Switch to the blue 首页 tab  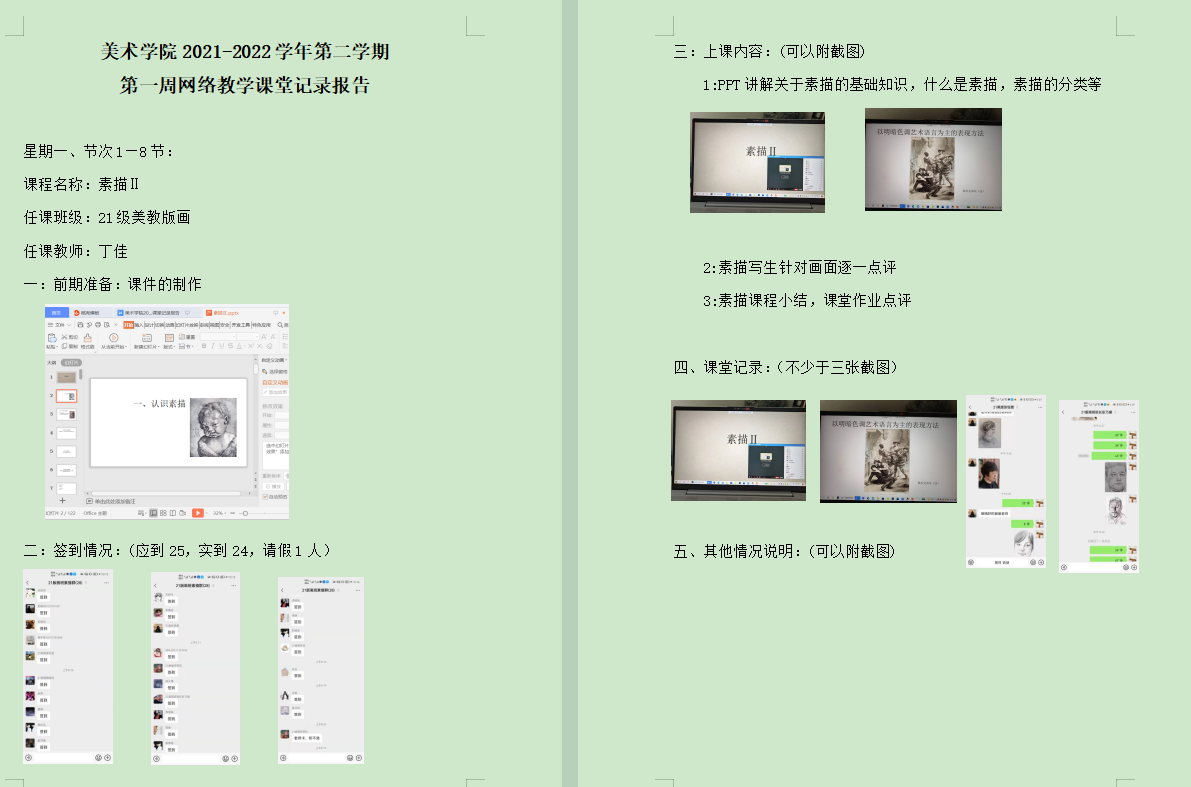(57, 312)
